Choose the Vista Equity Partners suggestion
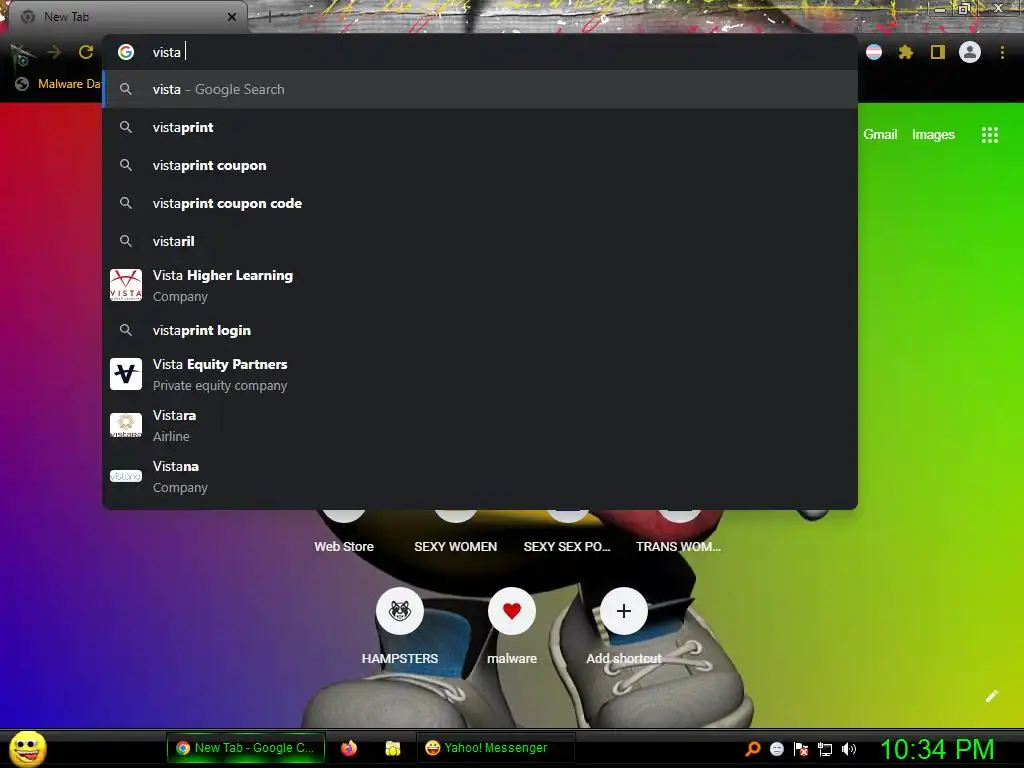 [480, 374]
